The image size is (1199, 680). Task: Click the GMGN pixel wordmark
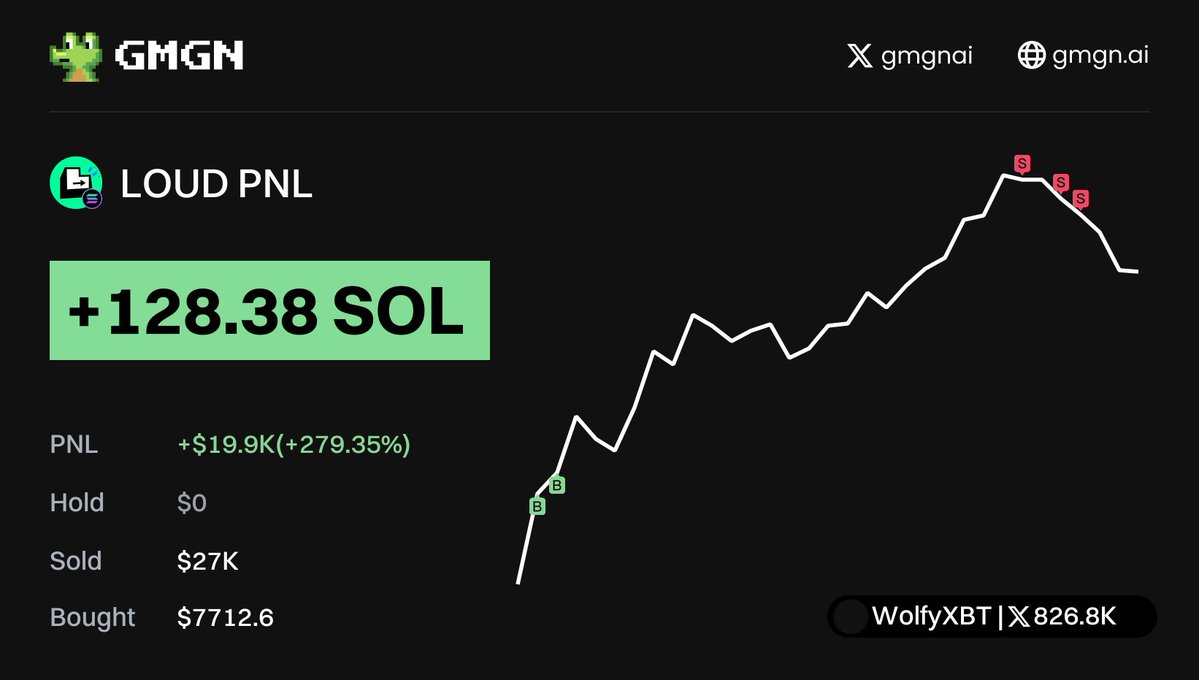pyautogui.click(x=179, y=55)
